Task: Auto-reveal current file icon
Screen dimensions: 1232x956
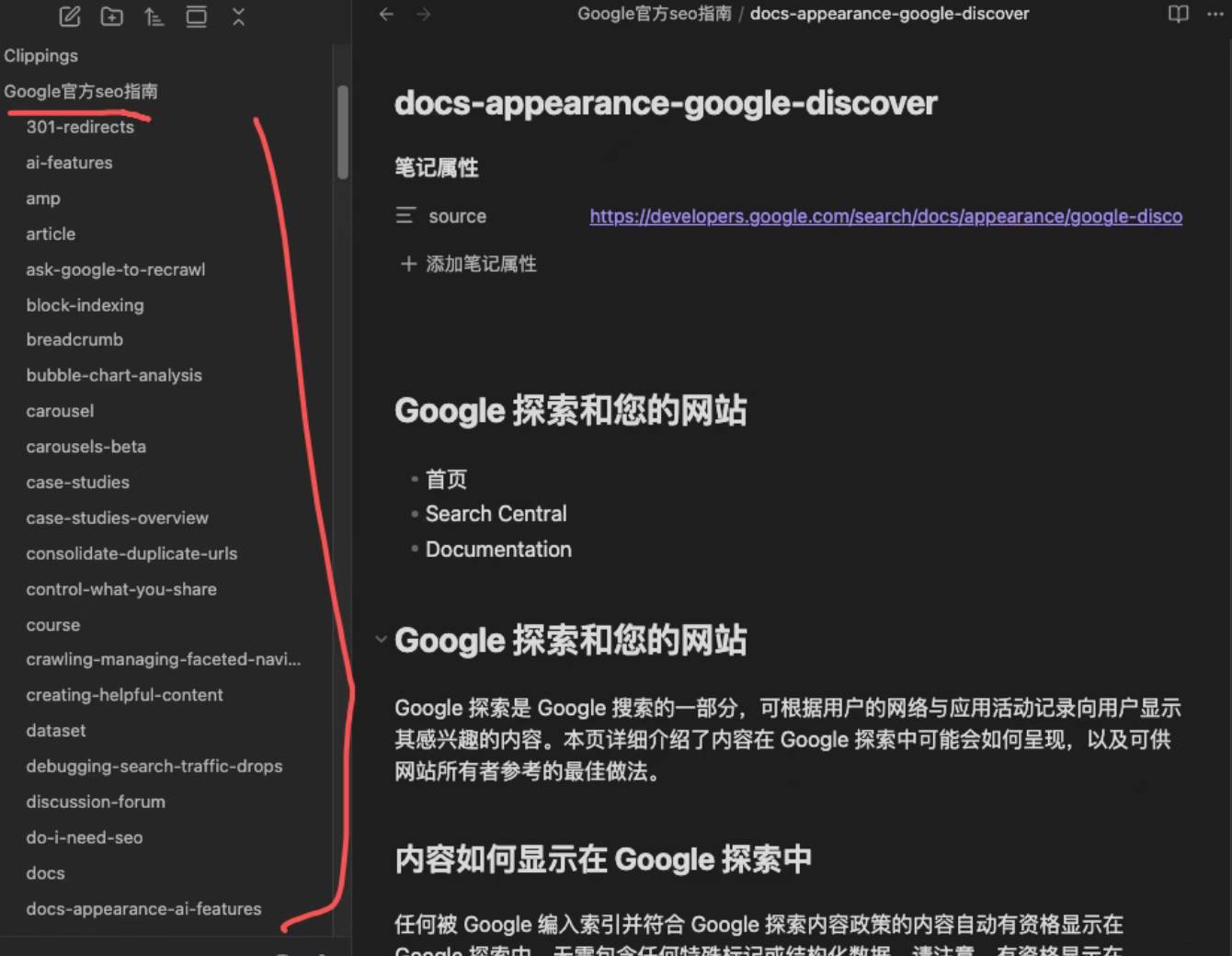Action: coord(197,17)
